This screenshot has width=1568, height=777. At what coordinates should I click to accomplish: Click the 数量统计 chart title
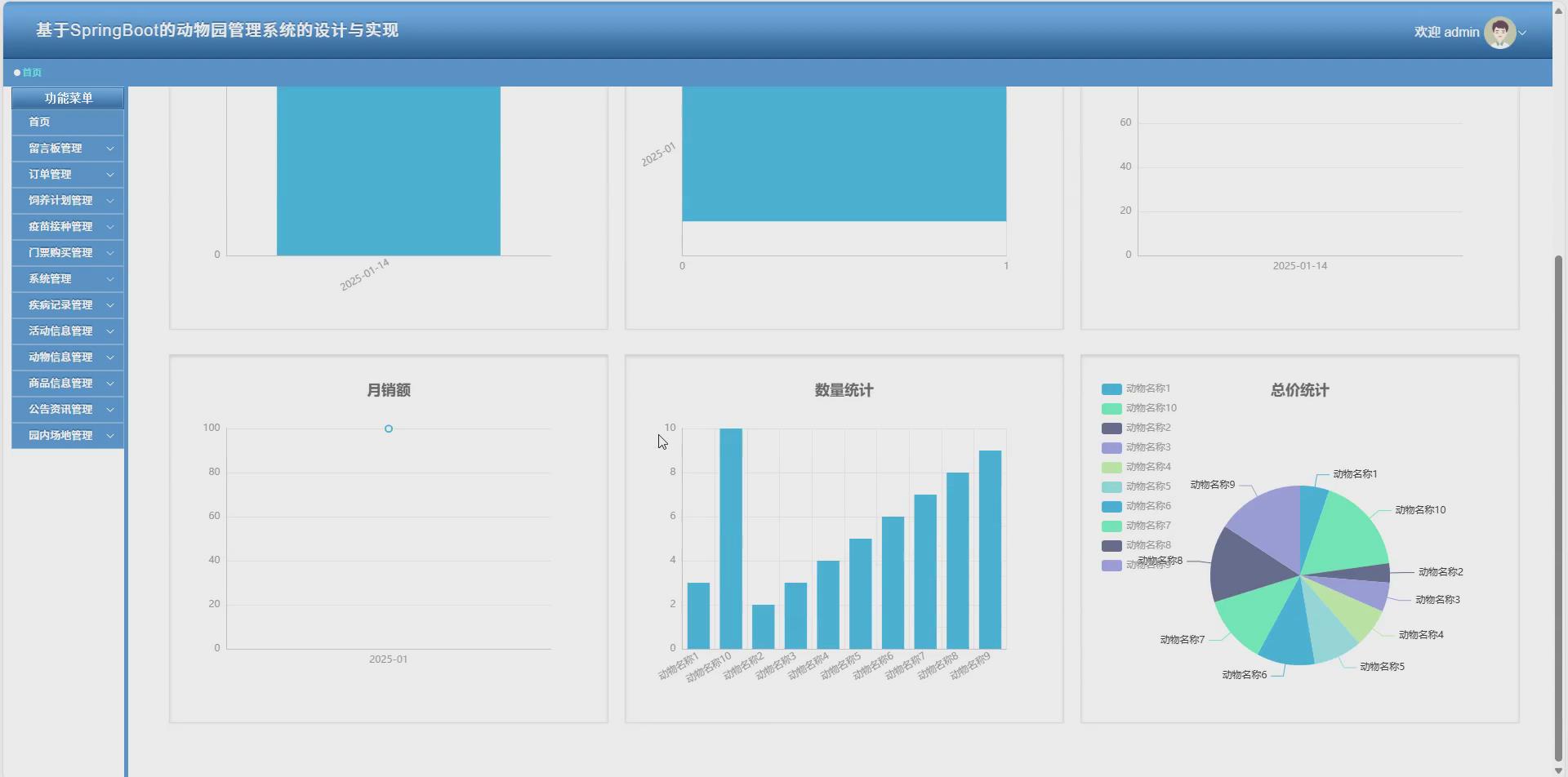click(x=844, y=390)
